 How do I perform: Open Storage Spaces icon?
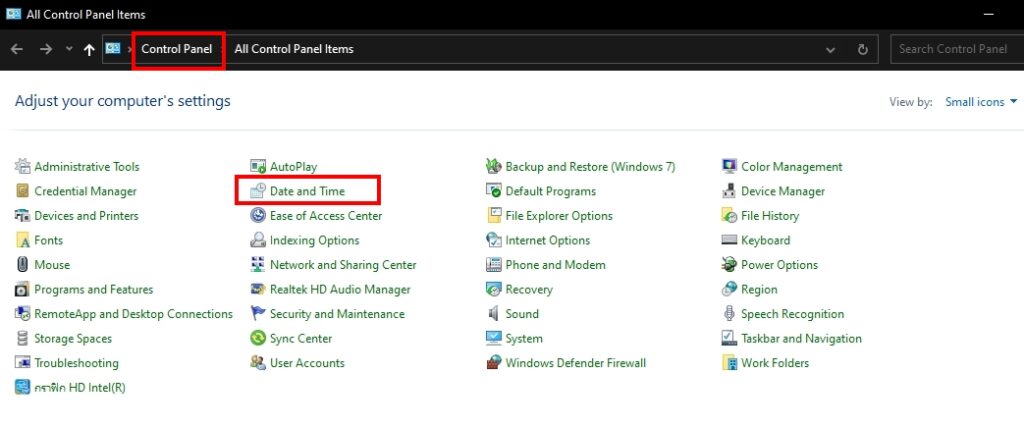tap(23, 338)
